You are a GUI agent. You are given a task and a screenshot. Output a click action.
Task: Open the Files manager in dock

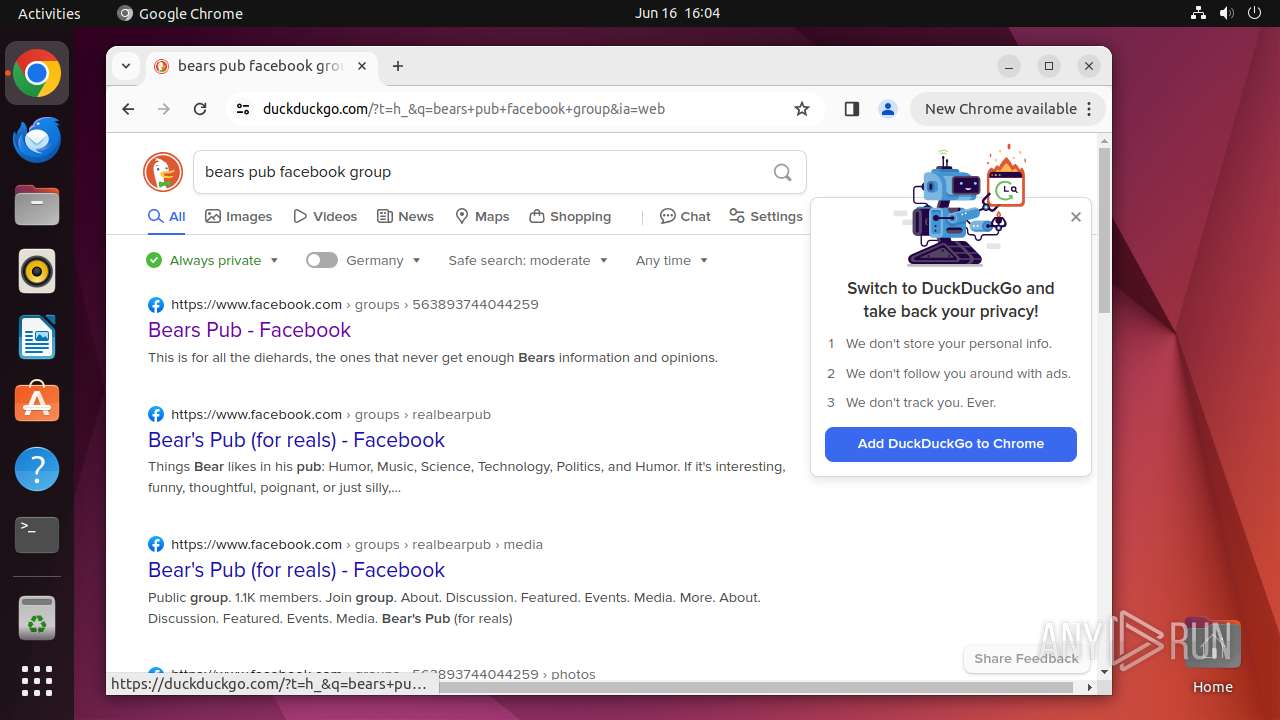[37, 205]
